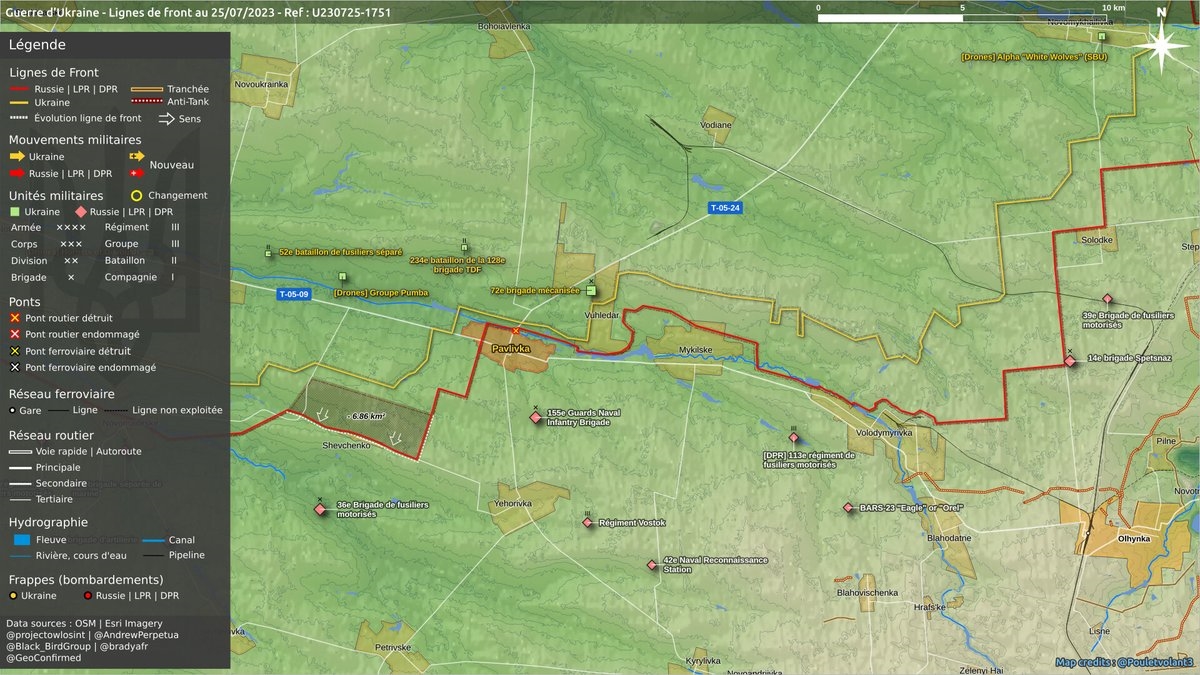Click the red Russie strike dot in legend
This screenshot has width=1200, height=675.
88,596
